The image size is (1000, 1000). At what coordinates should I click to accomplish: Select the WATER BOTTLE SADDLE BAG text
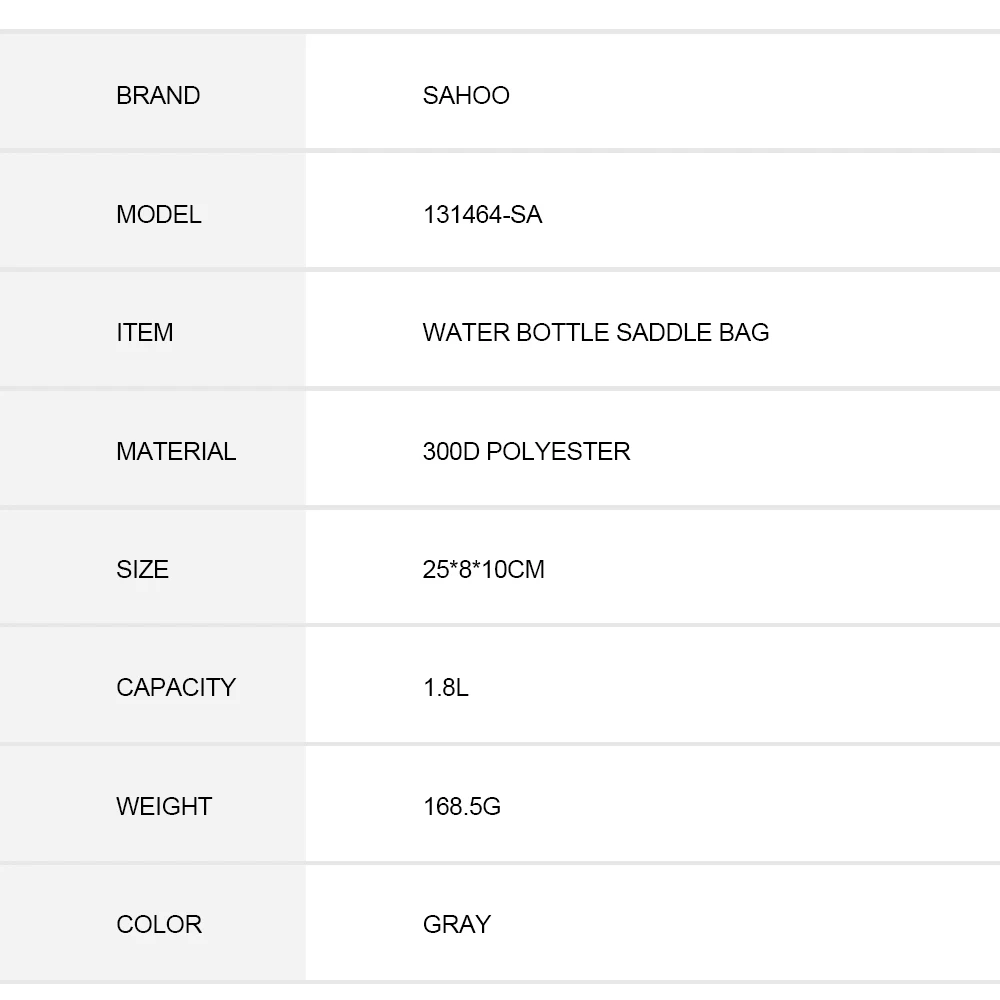596,332
